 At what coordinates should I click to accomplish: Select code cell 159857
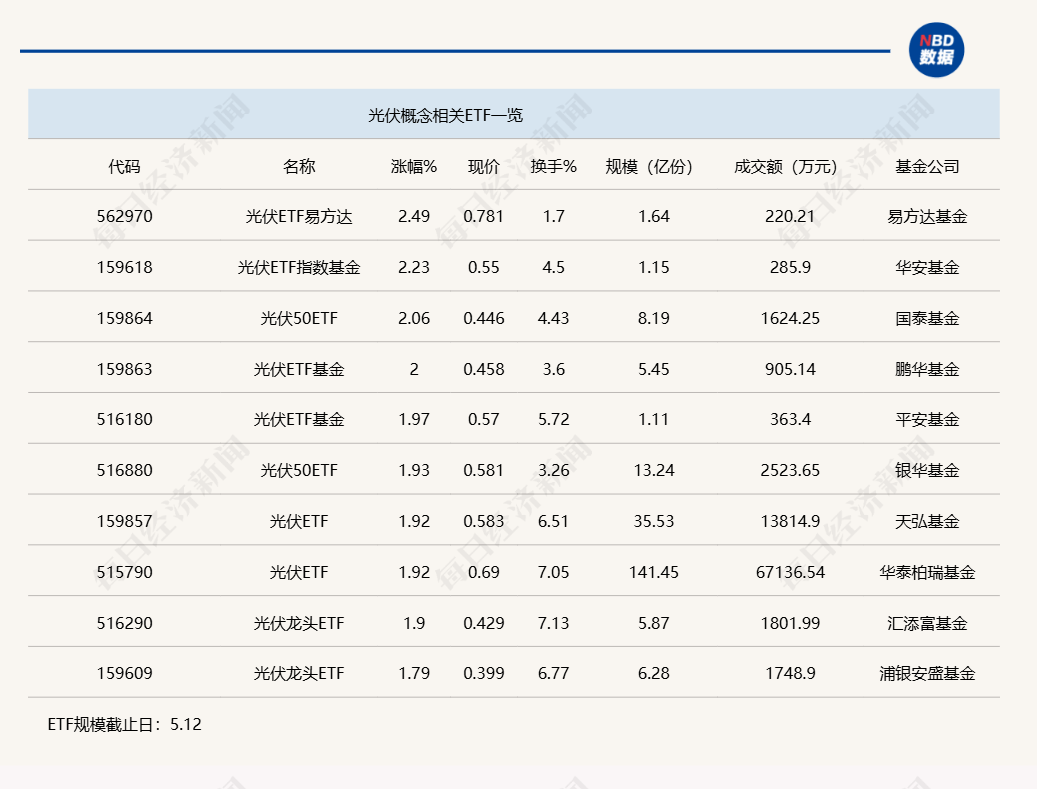[x=124, y=521]
